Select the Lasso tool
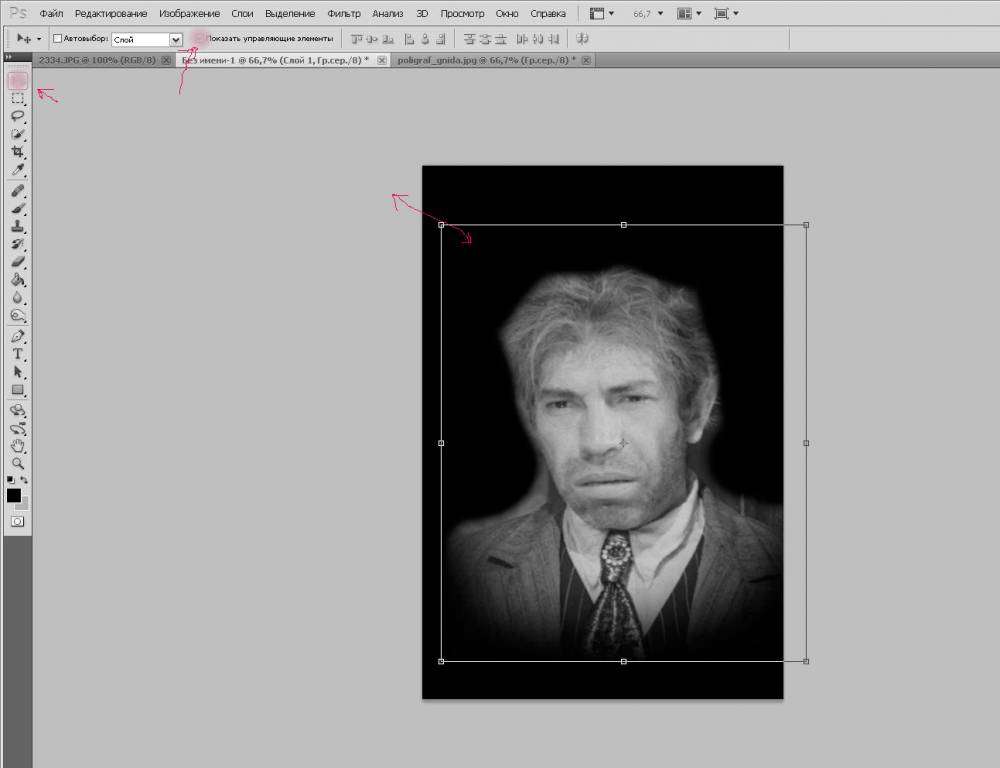Viewport: 1000px width, 768px height. [x=17, y=116]
